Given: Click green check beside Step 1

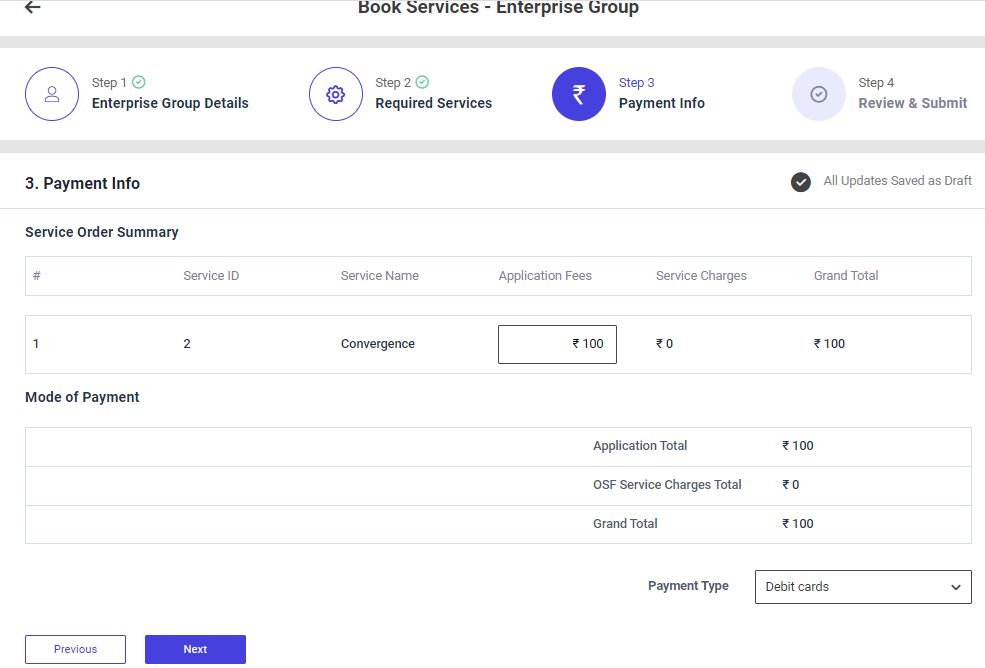Looking at the screenshot, I should pos(139,83).
